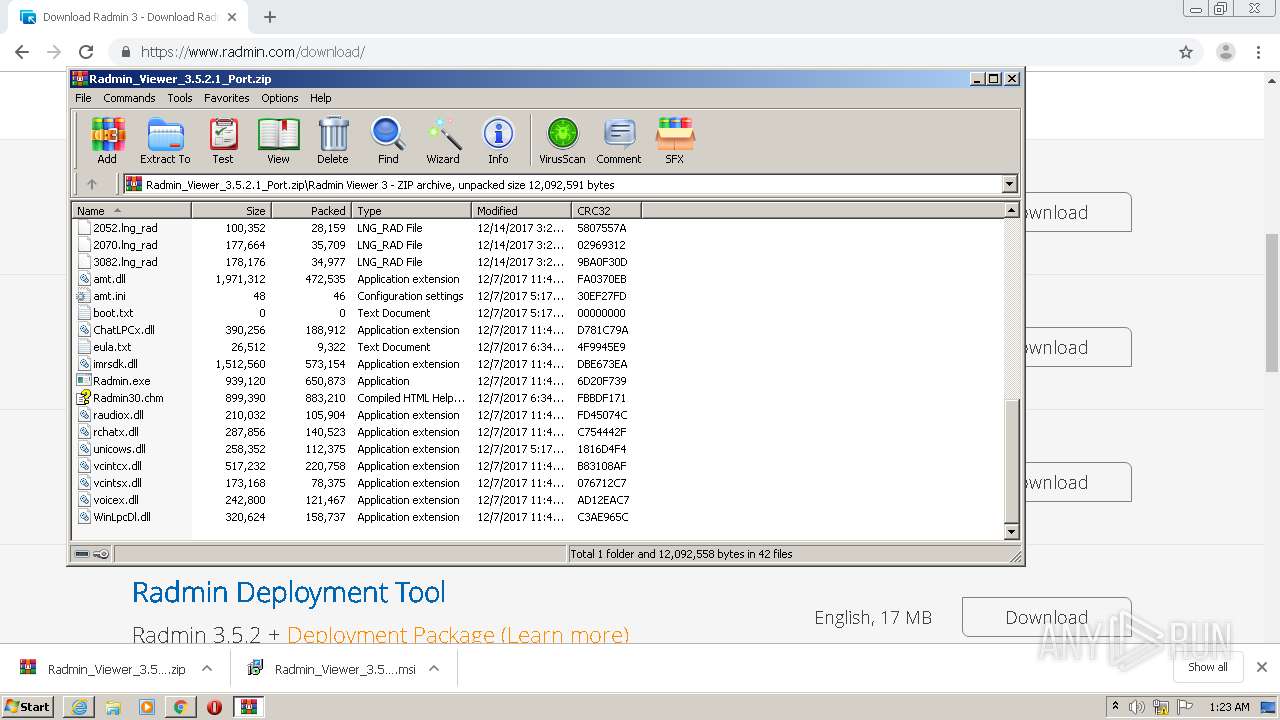Expand the Radmin_Viewer msi download options
Screen dimensions: 1280x720
point(434,669)
